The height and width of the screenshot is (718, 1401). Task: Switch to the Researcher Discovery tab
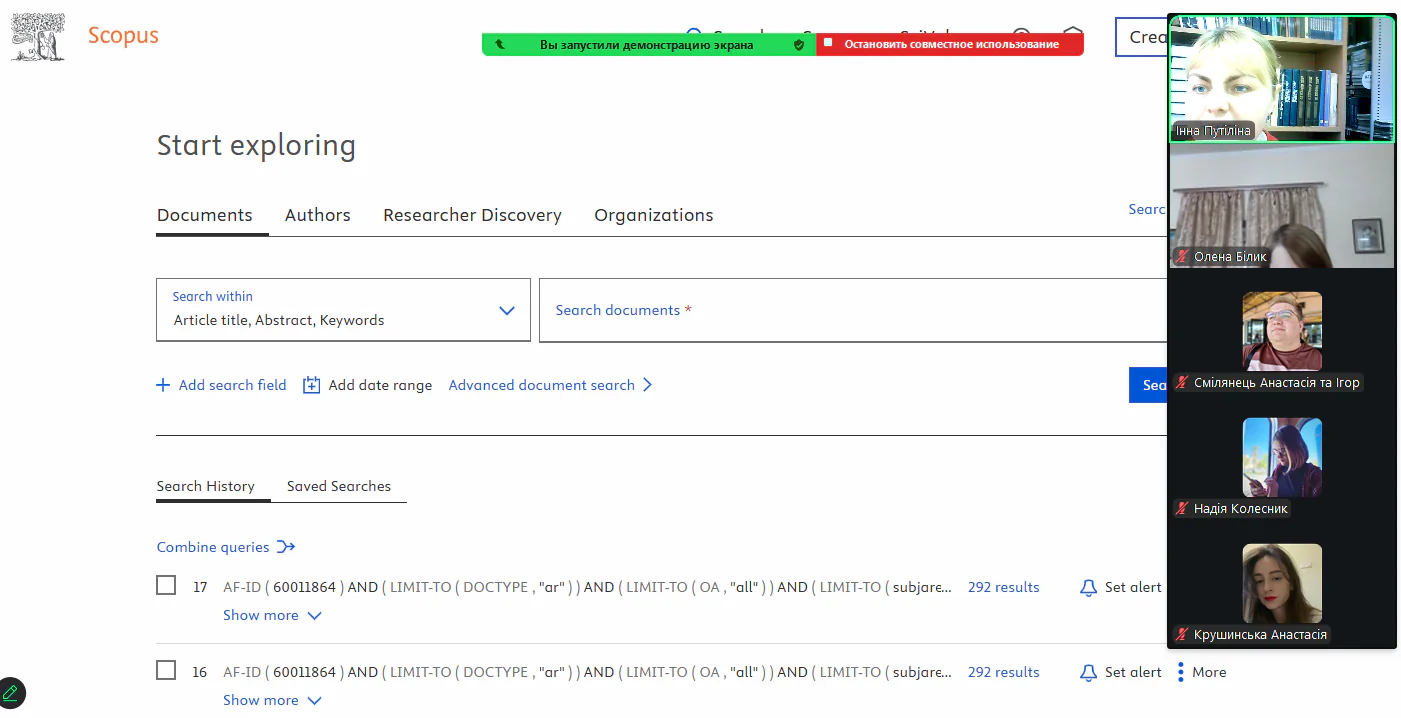pyautogui.click(x=472, y=215)
